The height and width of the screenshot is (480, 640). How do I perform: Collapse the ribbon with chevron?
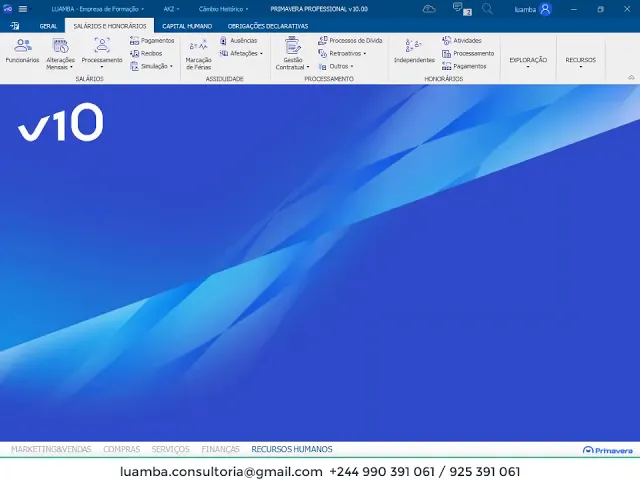pos(631,77)
